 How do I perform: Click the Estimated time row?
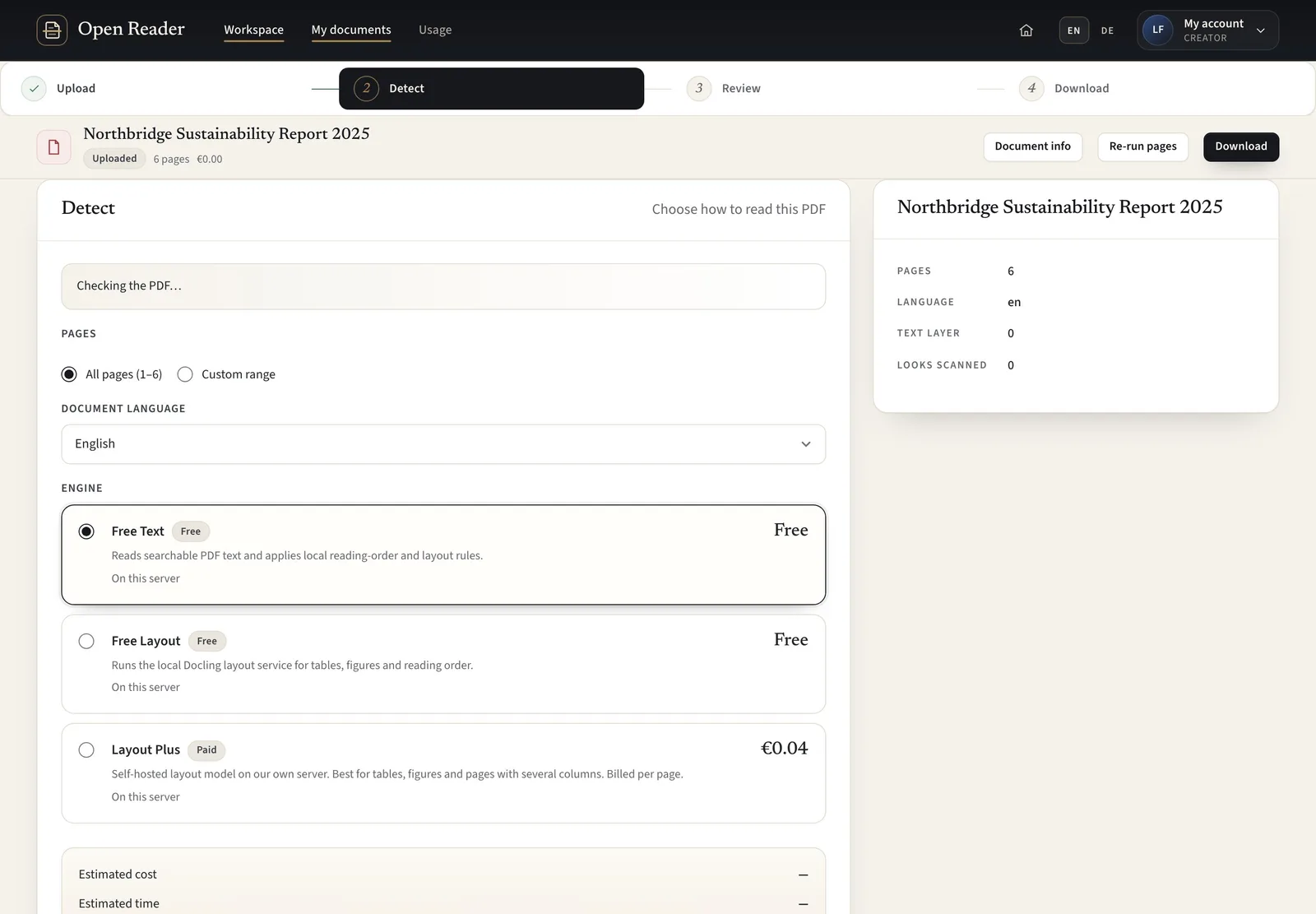[x=443, y=903]
